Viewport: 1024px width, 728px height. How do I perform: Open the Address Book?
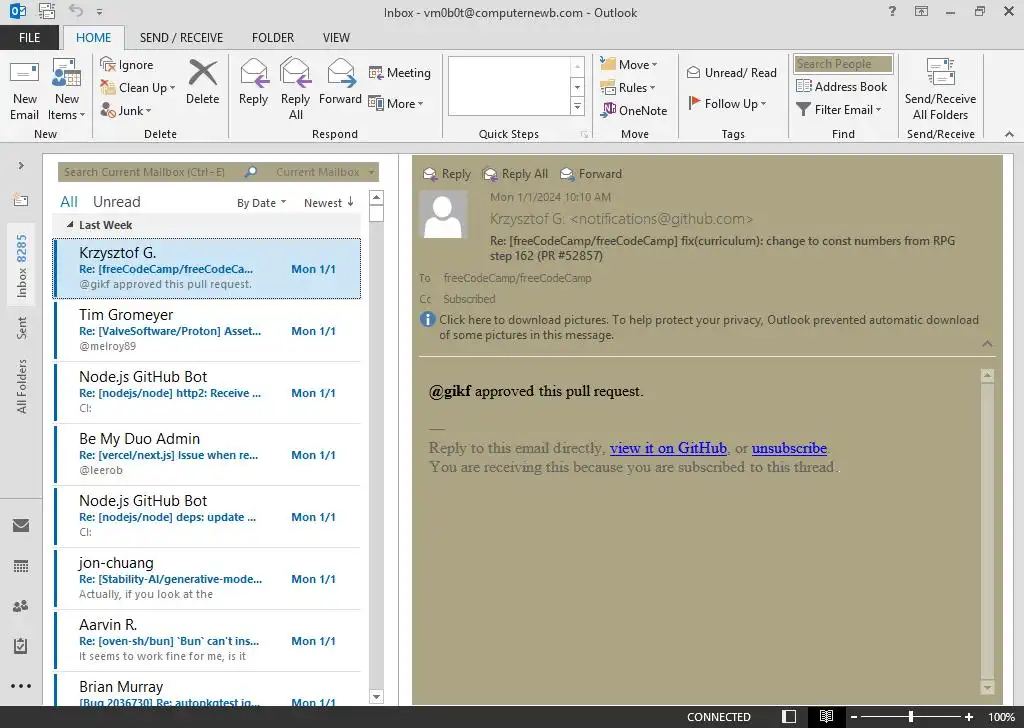pyautogui.click(x=841, y=86)
